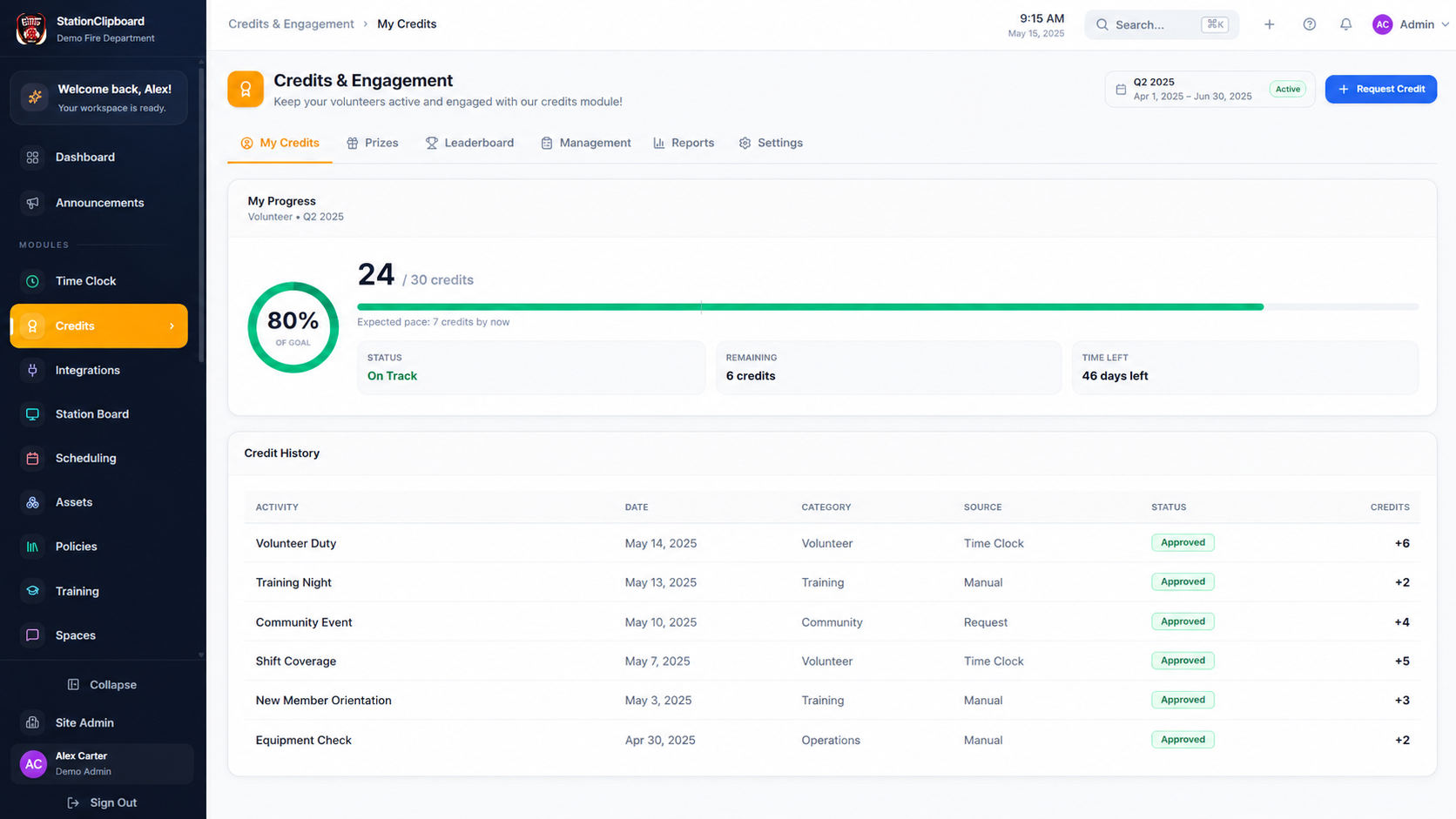The height and width of the screenshot is (819, 1456).
Task: Open the Dashboard menu item
Action: coord(98,158)
